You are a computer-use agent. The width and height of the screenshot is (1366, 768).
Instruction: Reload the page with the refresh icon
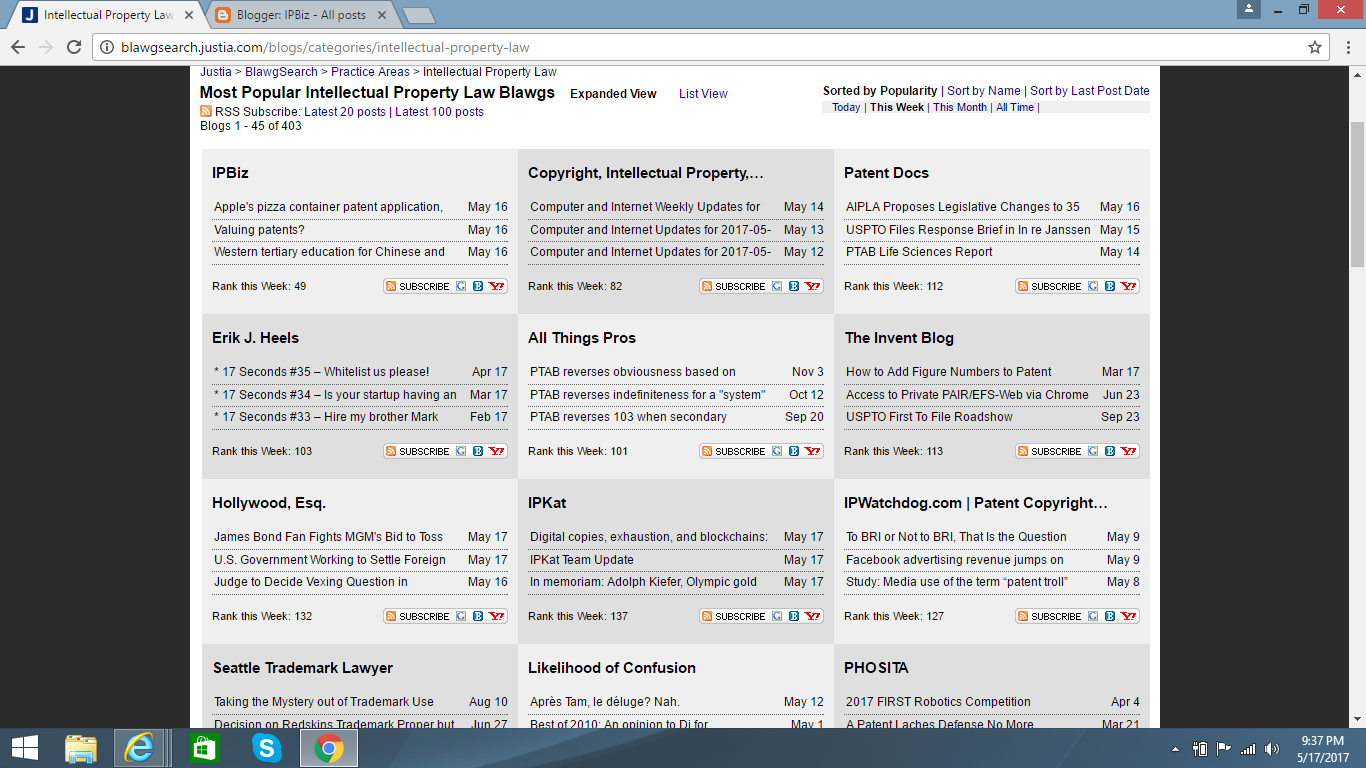click(x=73, y=47)
